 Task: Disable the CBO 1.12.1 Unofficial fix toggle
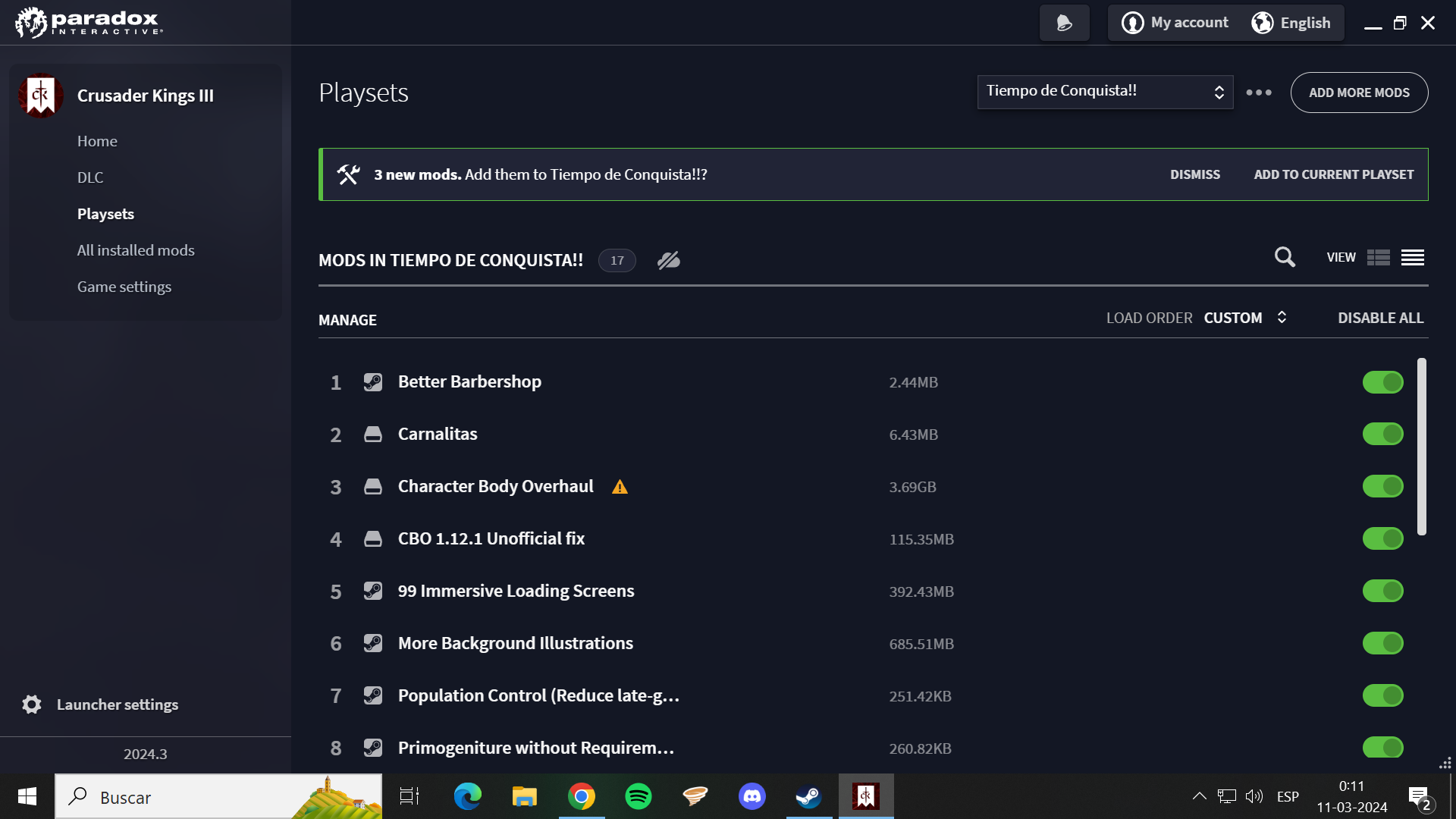pyautogui.click(x=1383, y=538)
